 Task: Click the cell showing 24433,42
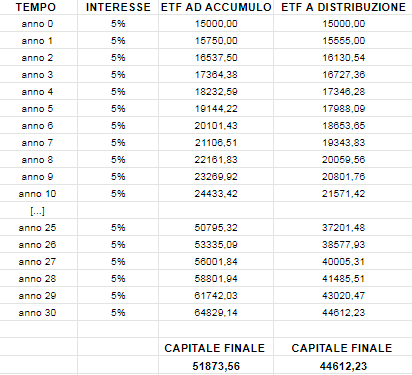coord(216,194)
